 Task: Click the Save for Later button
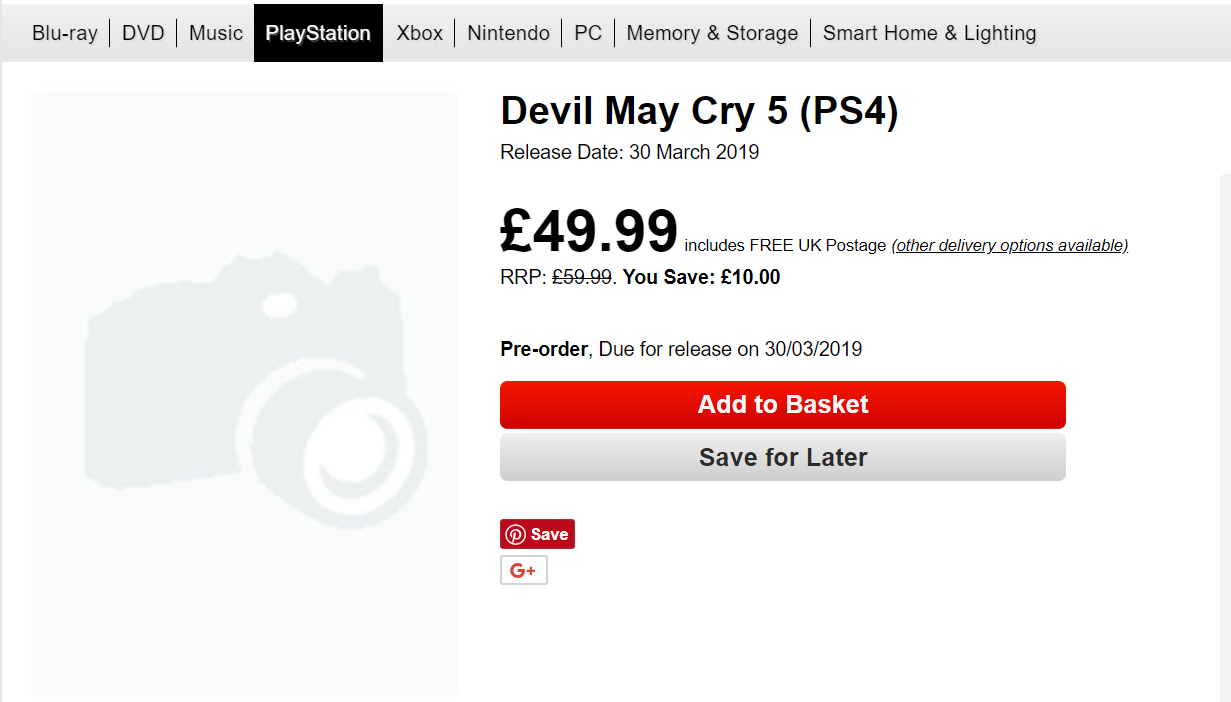782,457
